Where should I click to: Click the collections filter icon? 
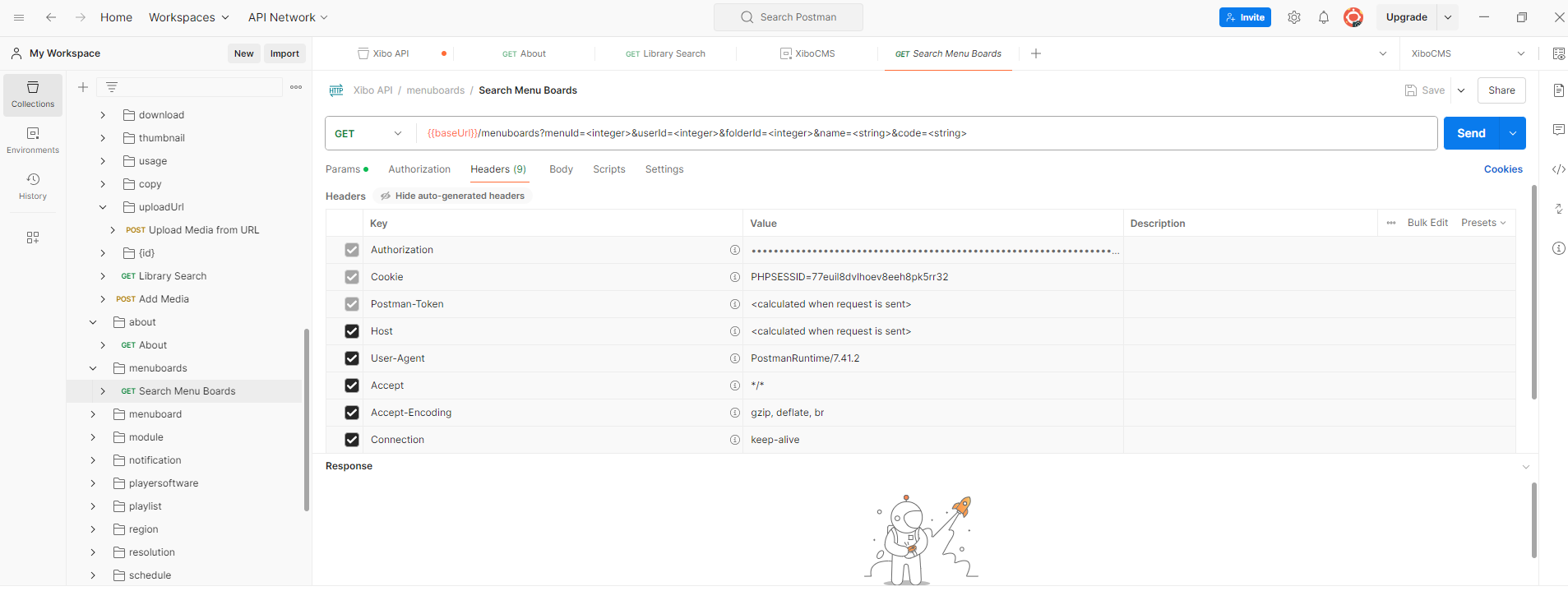[112, 87]
